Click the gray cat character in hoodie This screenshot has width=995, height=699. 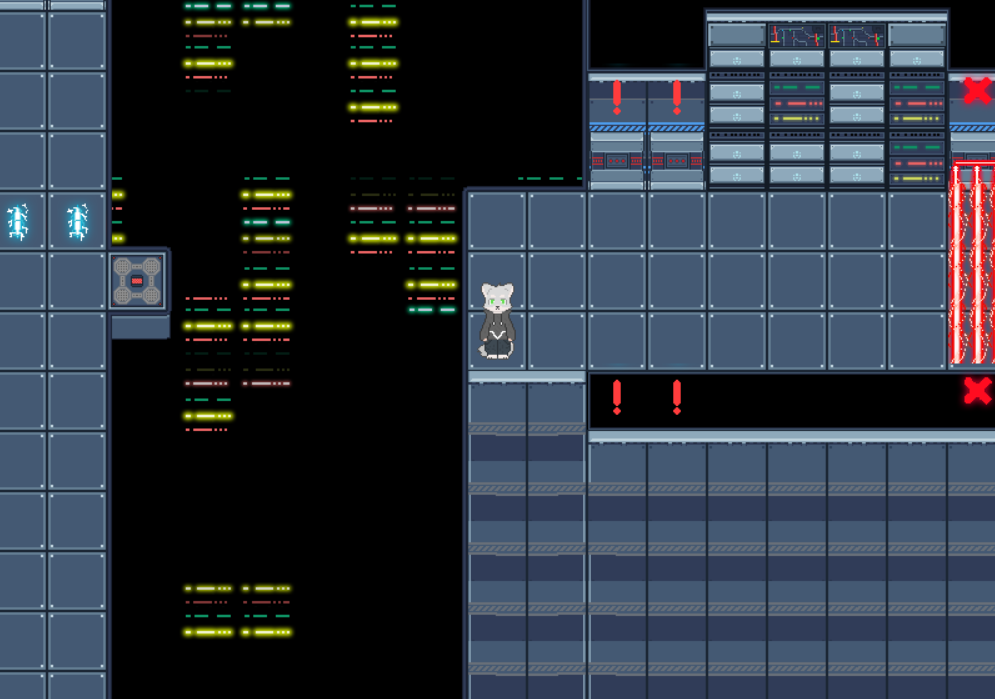pos(497,321)
